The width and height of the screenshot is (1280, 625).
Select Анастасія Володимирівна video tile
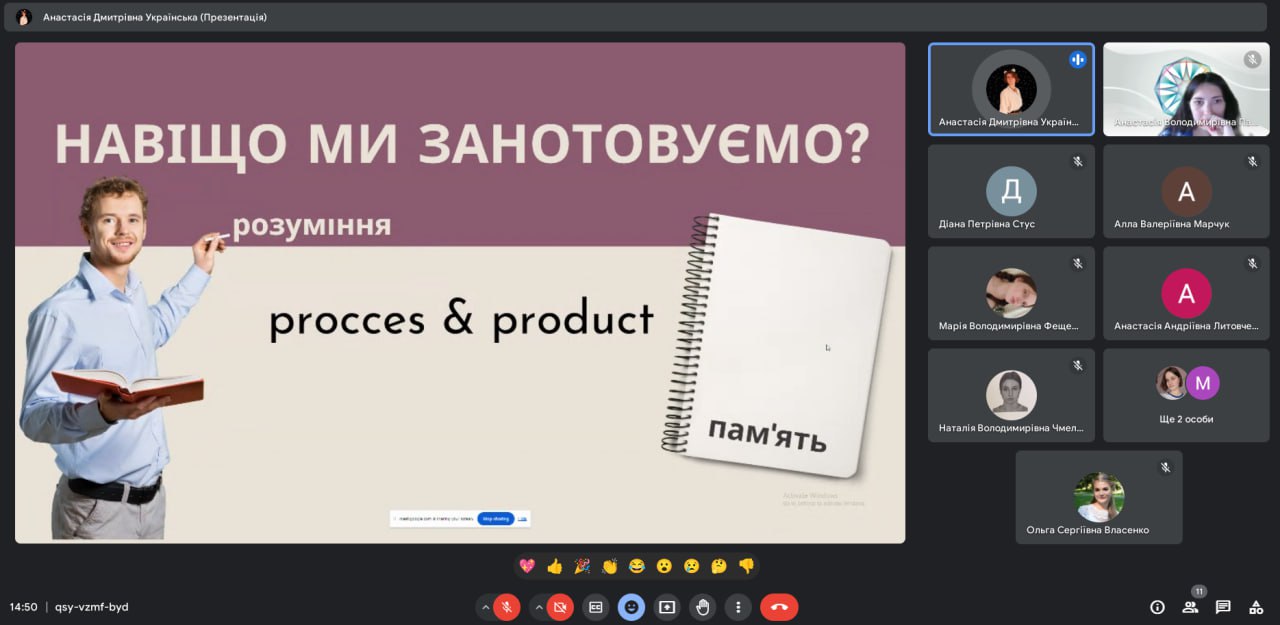point(1186,89)
